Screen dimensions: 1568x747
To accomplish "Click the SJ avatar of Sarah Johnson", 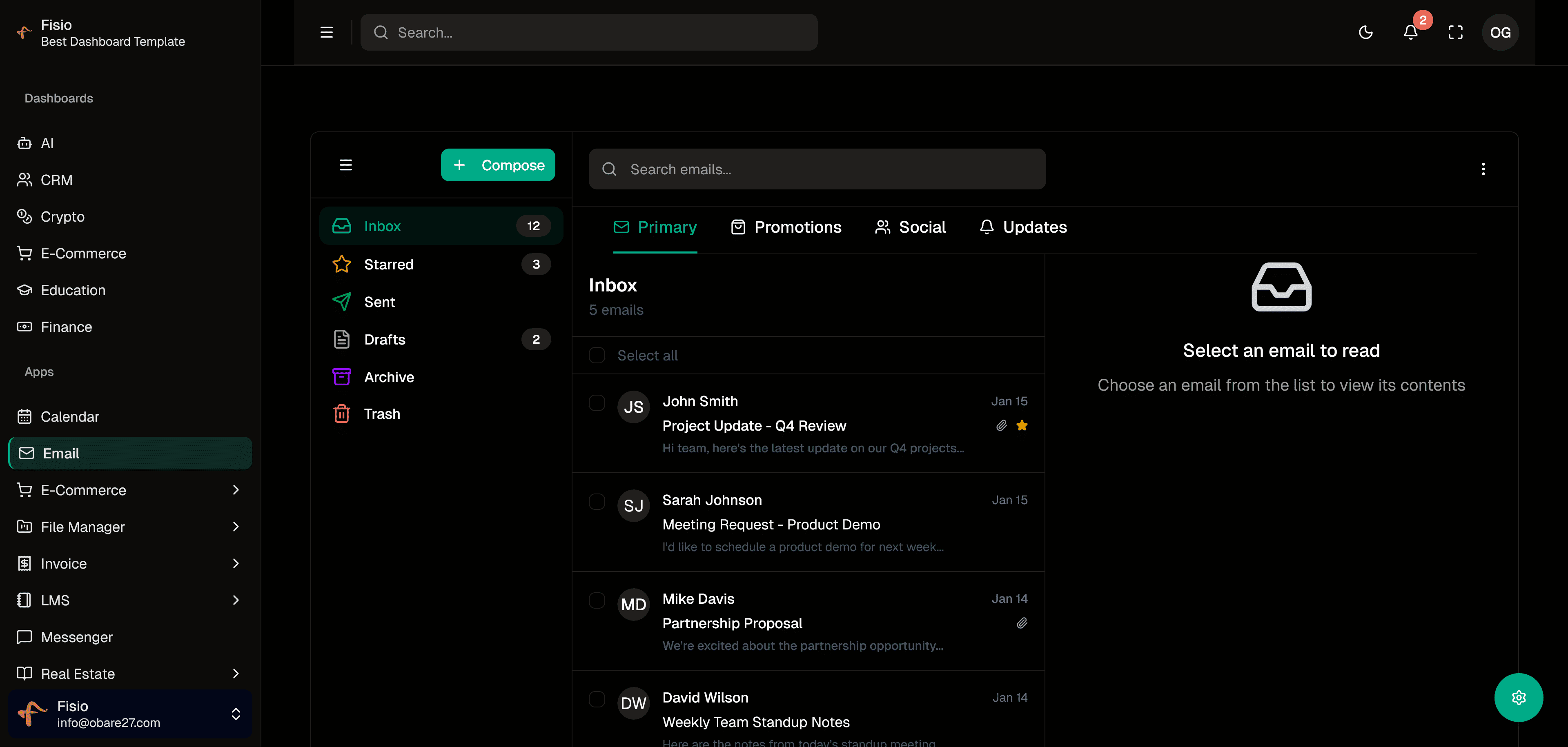I will coord(633,505).
